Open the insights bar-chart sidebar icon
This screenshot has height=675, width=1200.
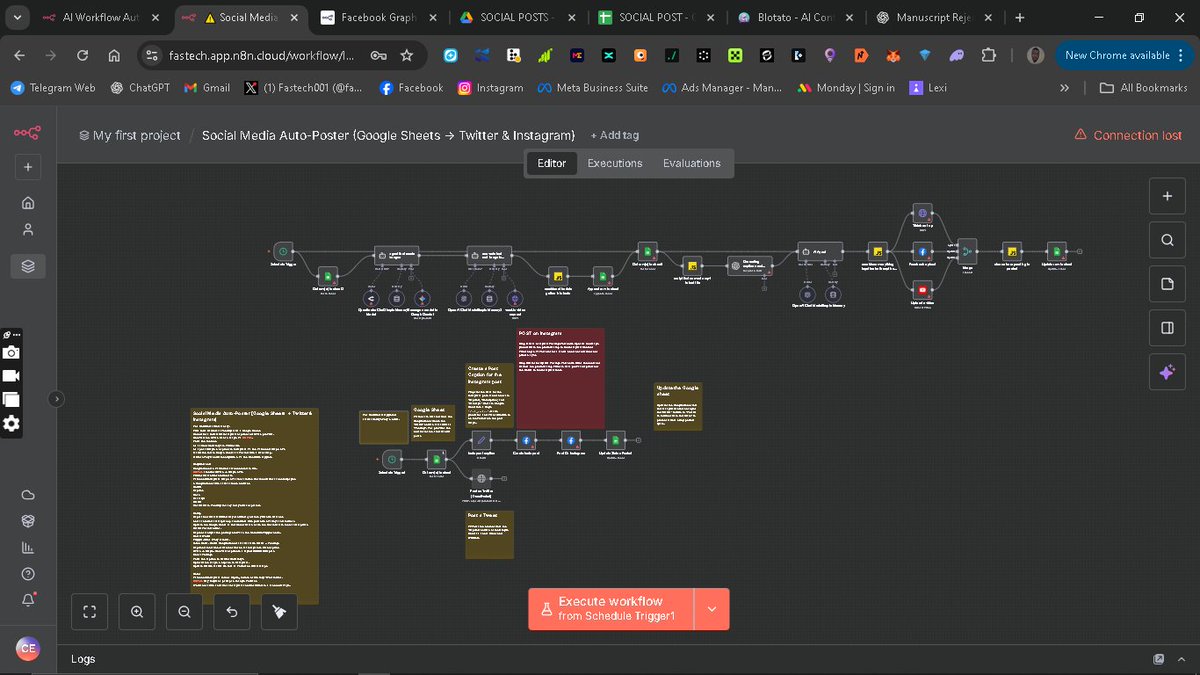pyautogui.click(x=28, y=547)
